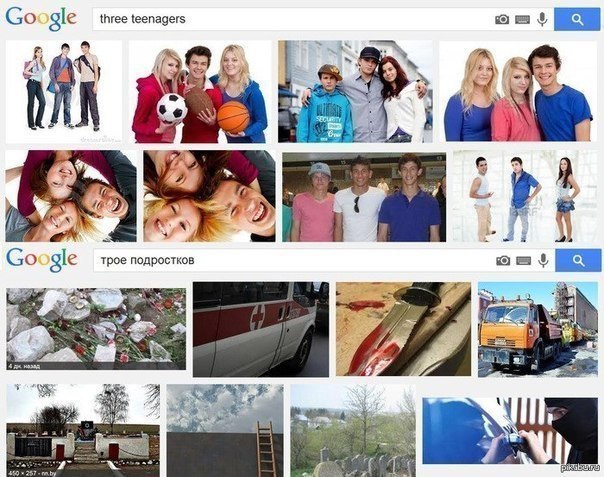Click microphone icon in 'three teenagers' search bar
The width and height of the screenshot is (604, 477).
click(542, 19)
